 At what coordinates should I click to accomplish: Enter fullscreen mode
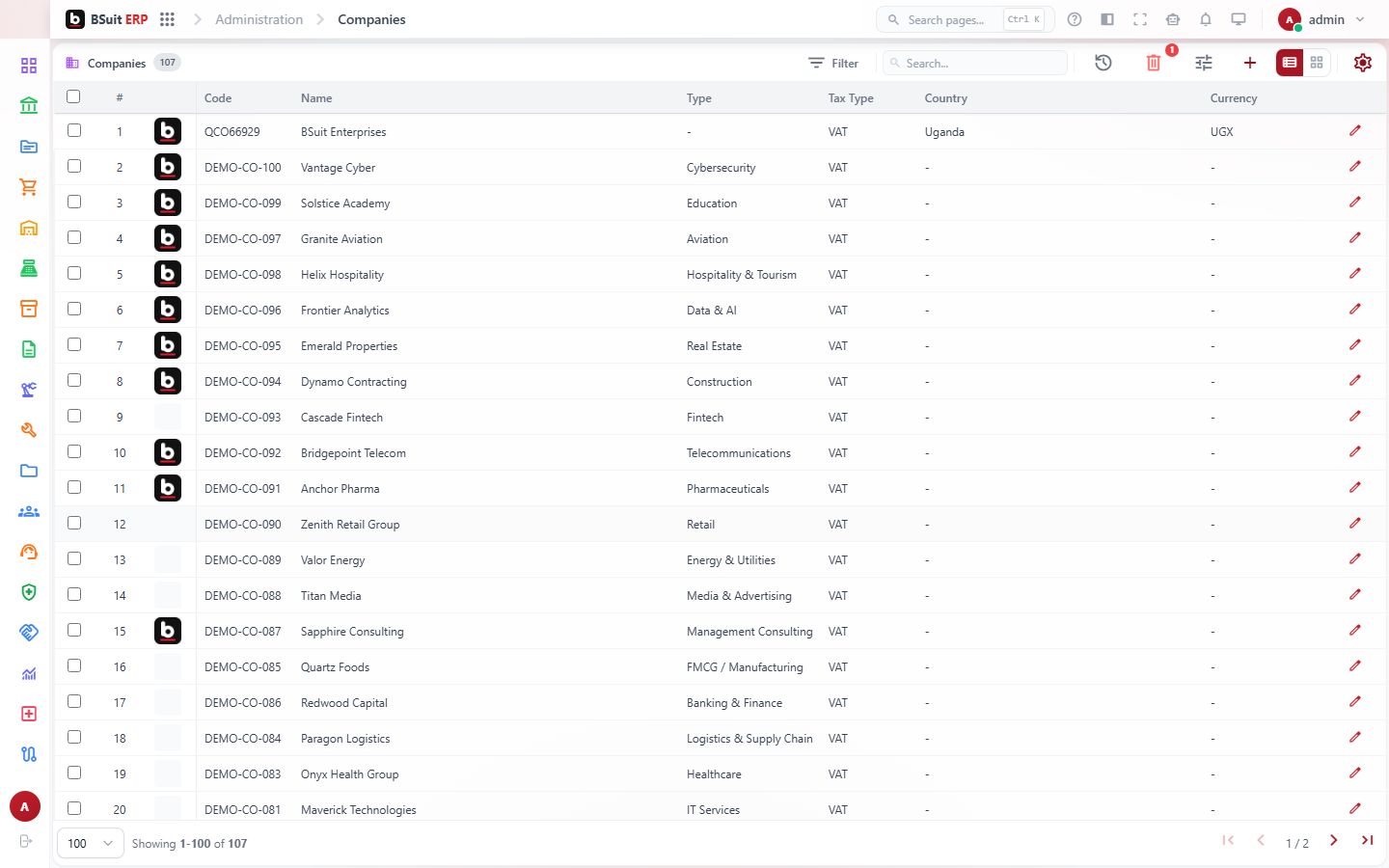click(1140, 19)
